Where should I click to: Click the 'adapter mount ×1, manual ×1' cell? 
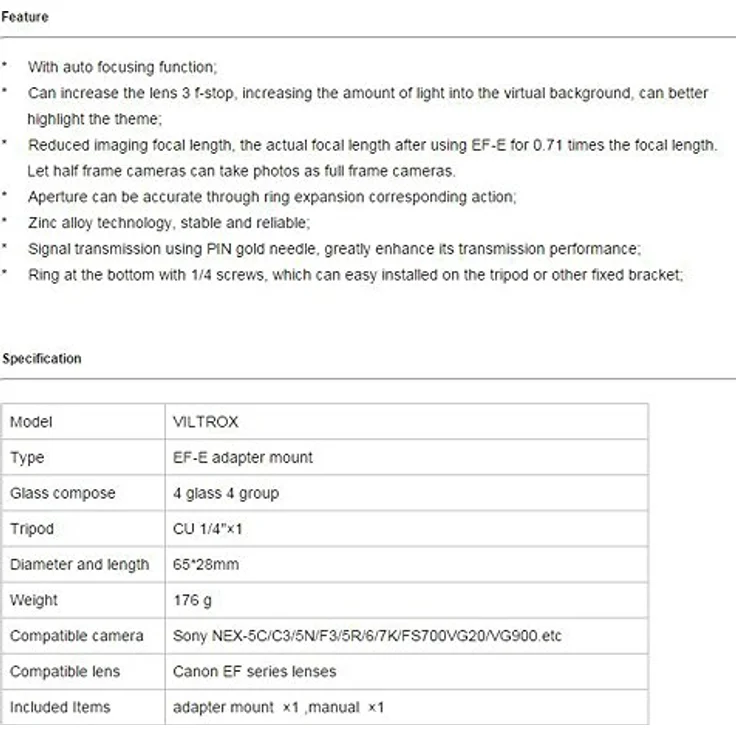(x=406, y=707)
